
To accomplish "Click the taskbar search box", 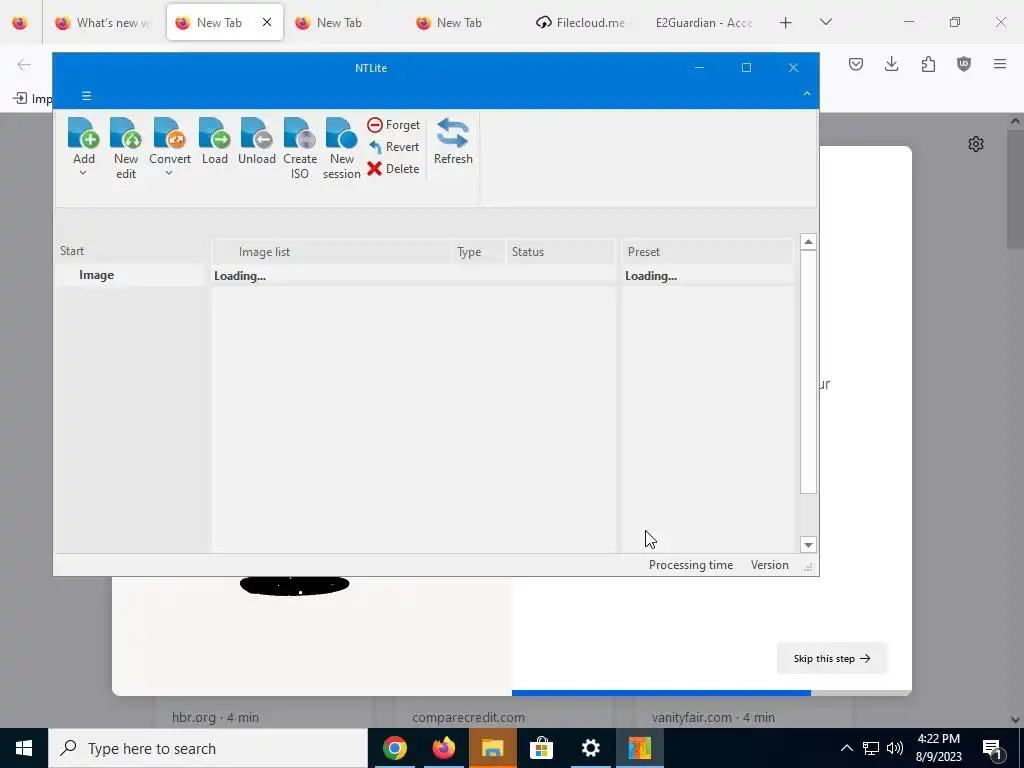I will click(208, 748).
